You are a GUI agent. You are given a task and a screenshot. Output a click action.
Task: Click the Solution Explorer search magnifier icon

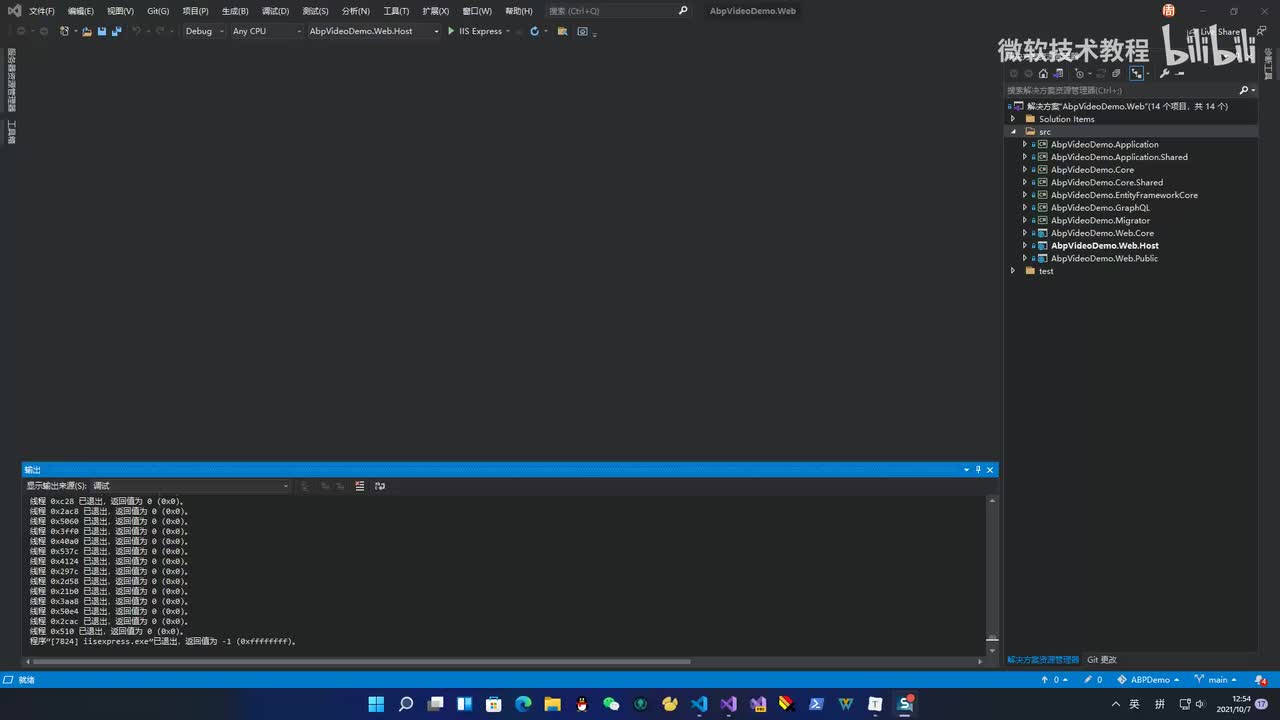click(x=1244, y=90)
